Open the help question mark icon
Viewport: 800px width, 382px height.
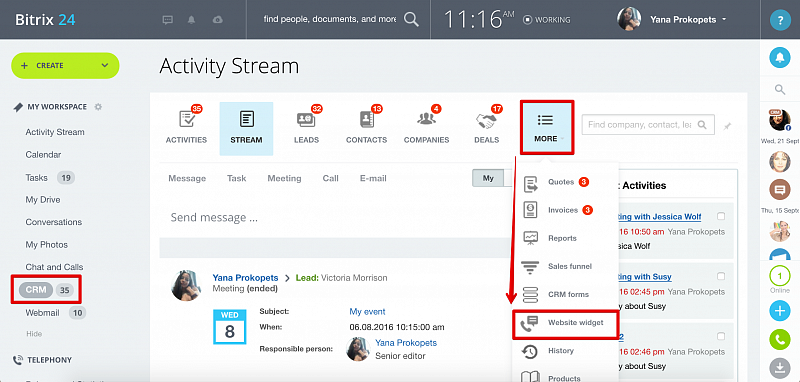780,20
